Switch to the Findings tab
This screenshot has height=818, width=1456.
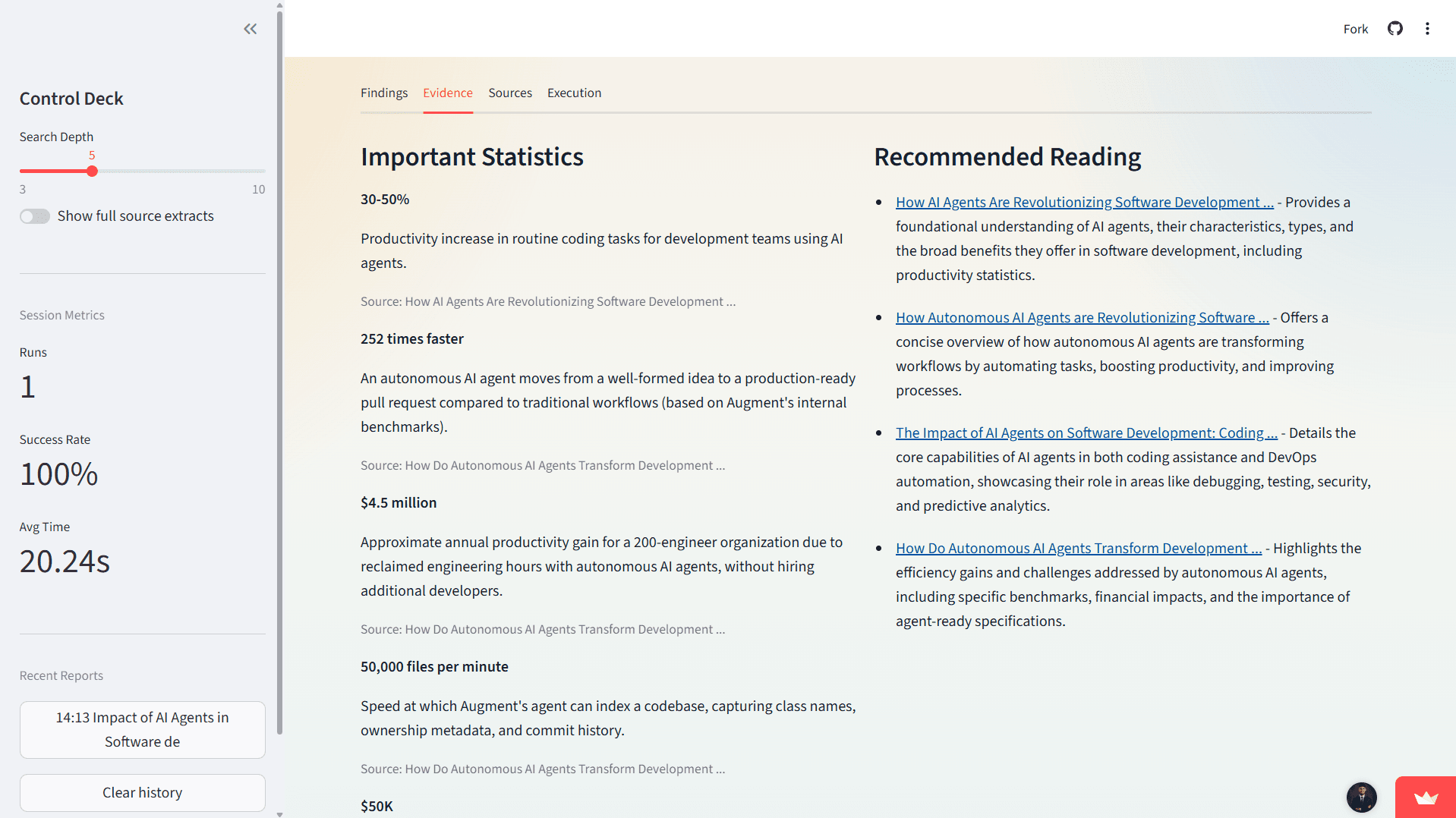pyautogui.click(x=384, y=93)
